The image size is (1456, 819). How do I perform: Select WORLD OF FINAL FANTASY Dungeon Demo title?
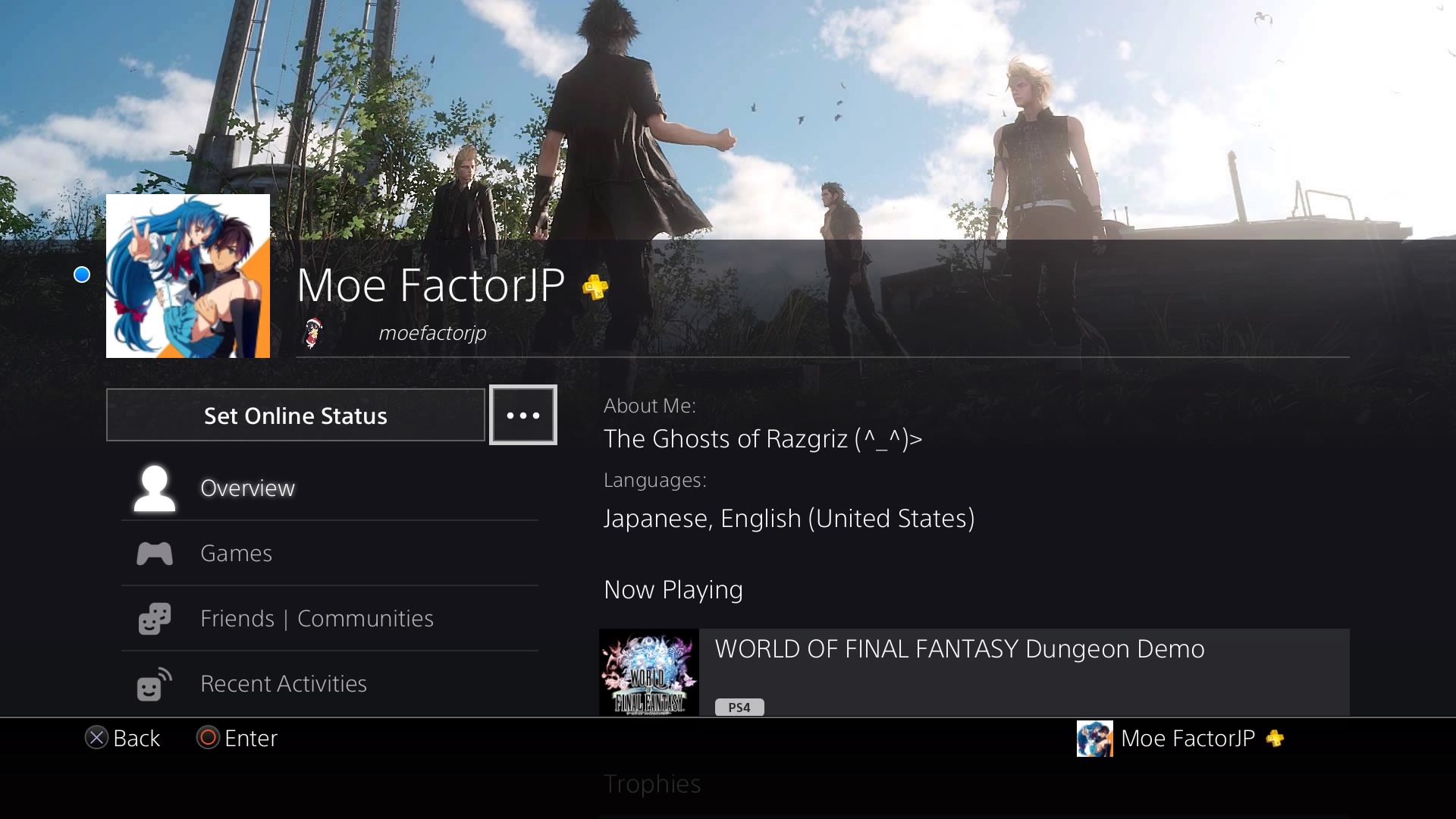pos(959,649)
